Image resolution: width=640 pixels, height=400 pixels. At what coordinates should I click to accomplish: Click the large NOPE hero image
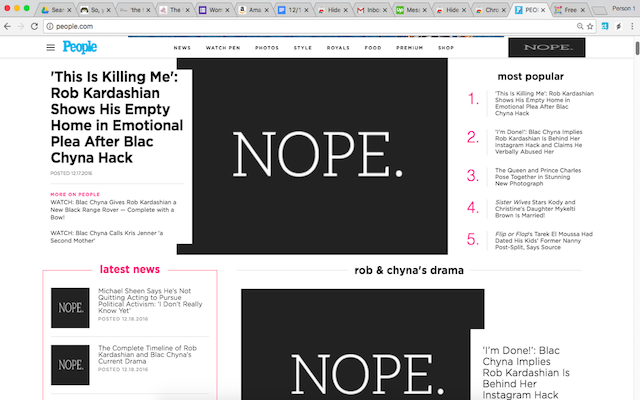[312, 156]
